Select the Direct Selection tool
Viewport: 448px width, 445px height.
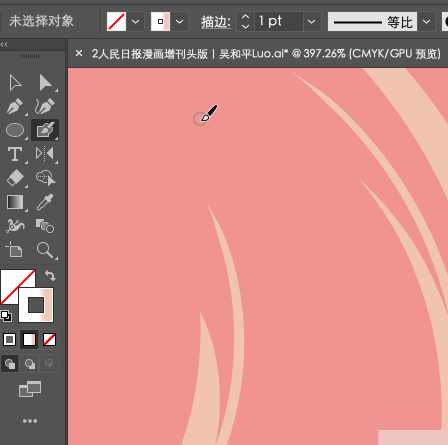click(45, 83)
